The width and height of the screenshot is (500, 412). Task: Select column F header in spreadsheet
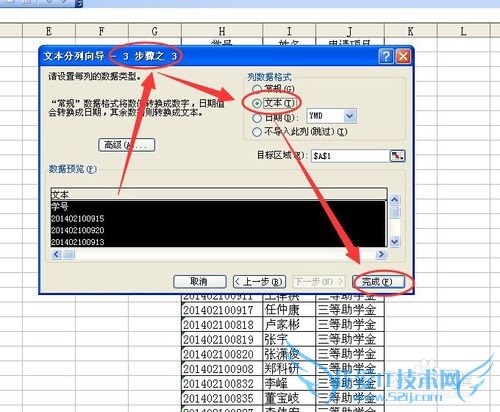tap(102, 31)
